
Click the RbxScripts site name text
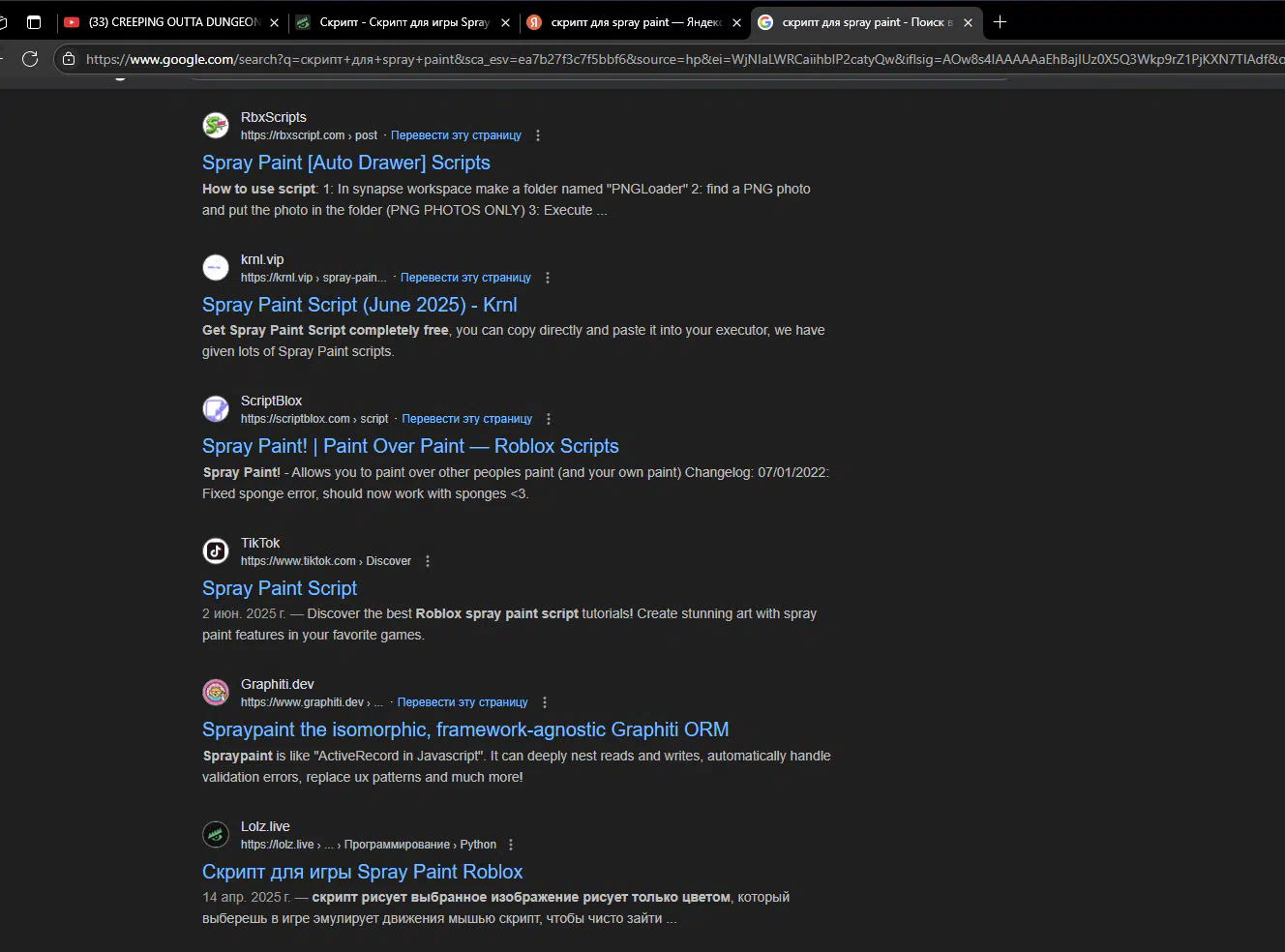click(x=274, y=117)
